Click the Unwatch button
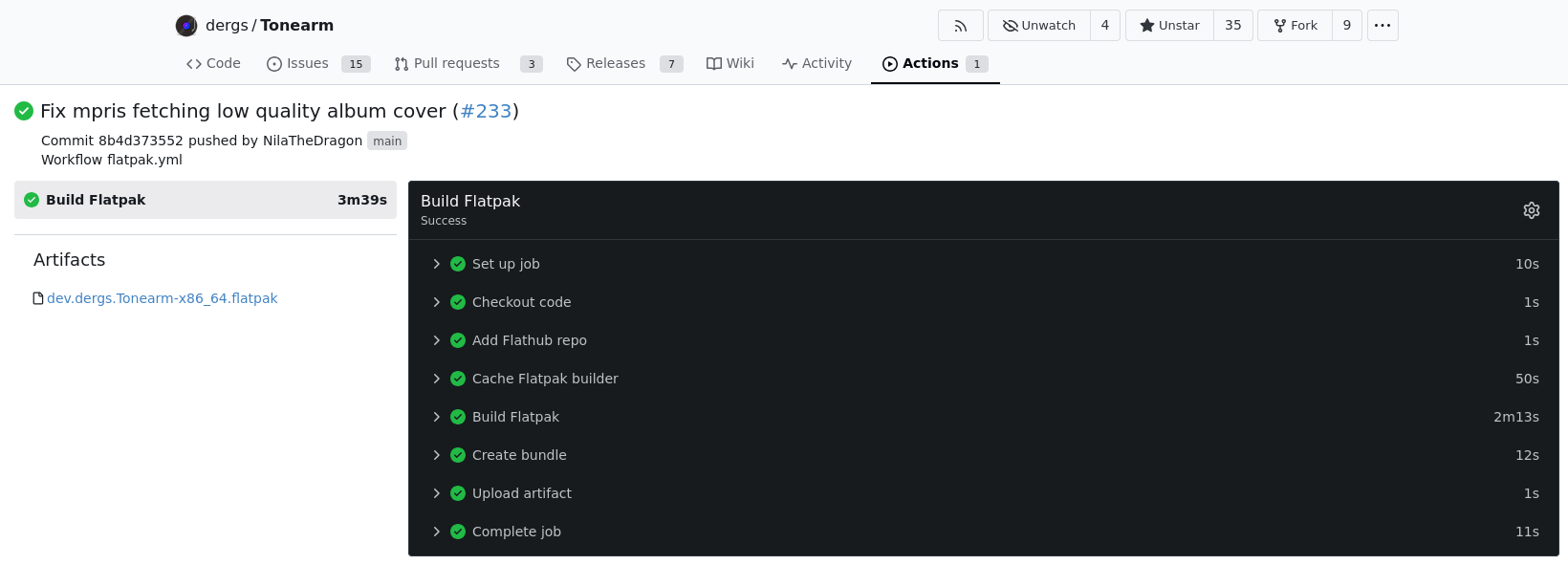 pos(1039,26)
